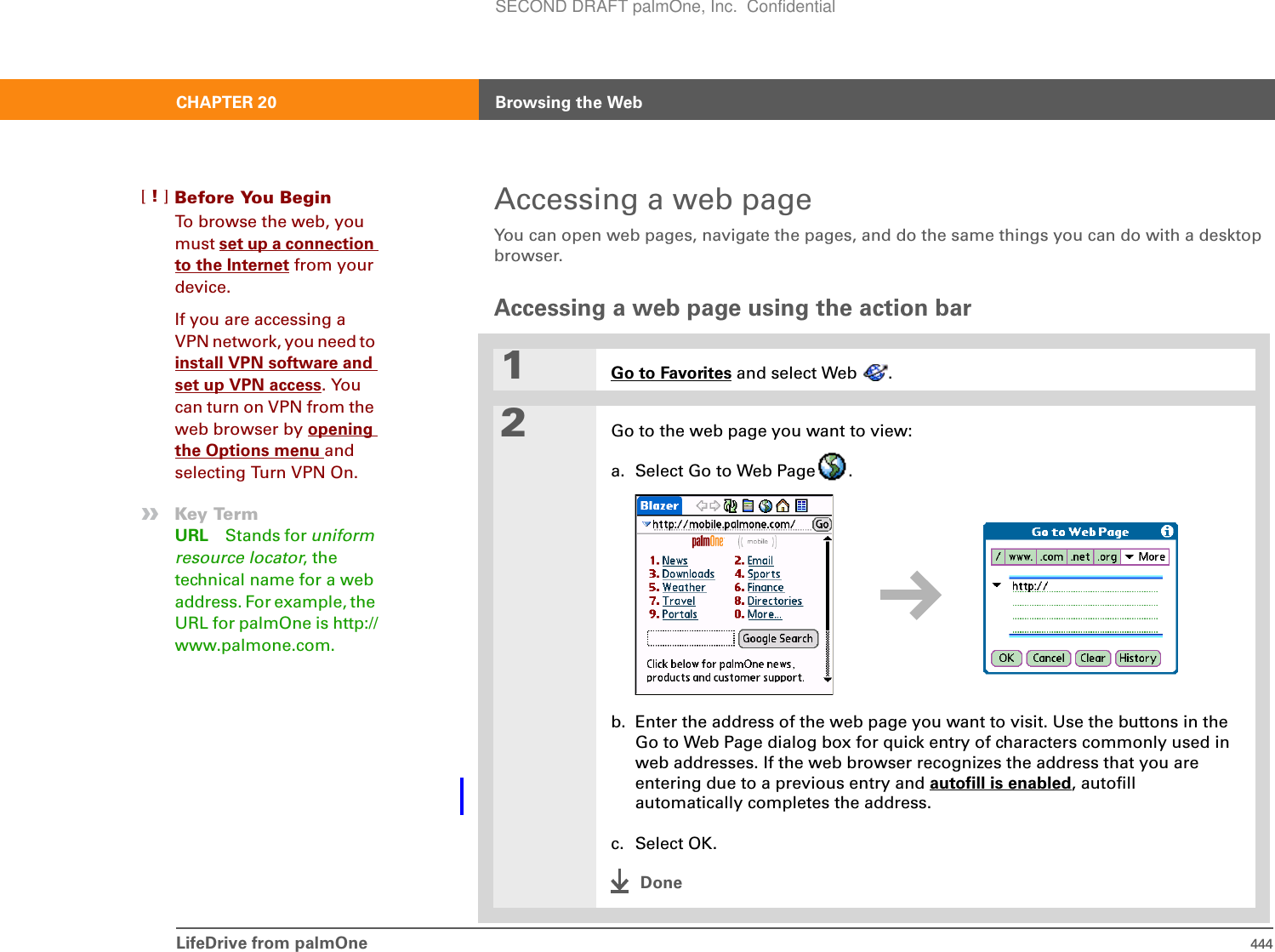This screenshot has width=1275, height=952.
Task: Click History in Go to Web Page dialog
Action: pos(1137,658)
